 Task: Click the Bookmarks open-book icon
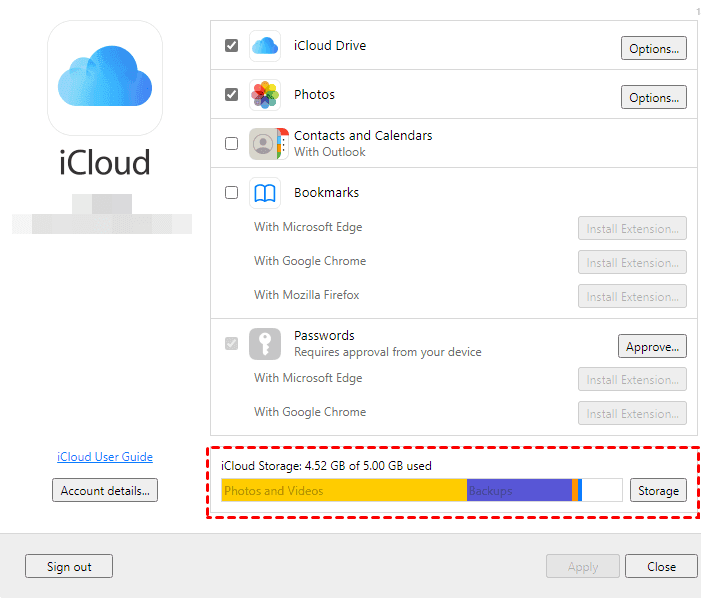tap(265, 193)
